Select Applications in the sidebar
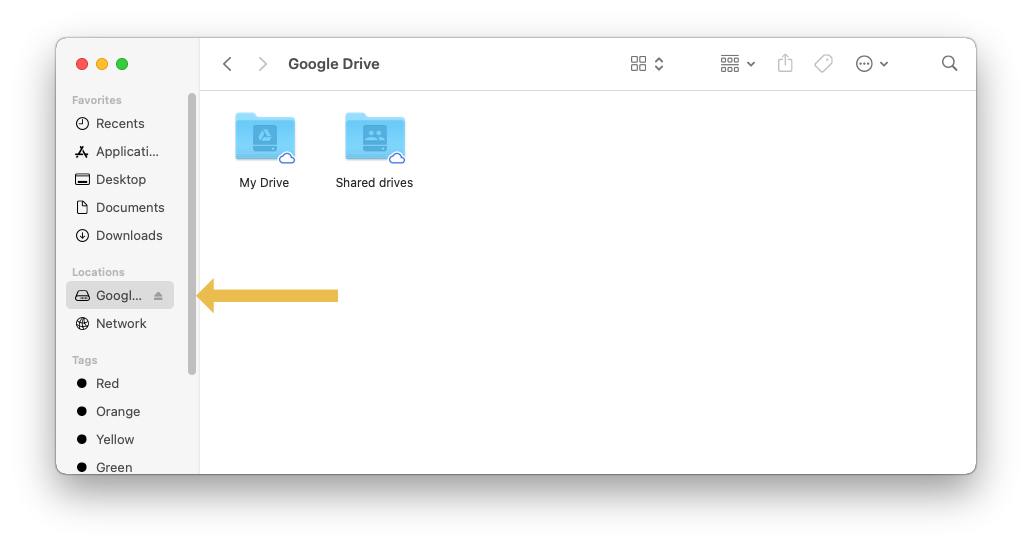 point(126,152)
